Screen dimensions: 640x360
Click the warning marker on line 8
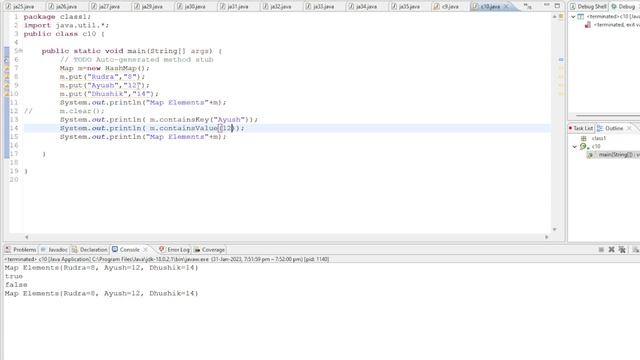7,77
